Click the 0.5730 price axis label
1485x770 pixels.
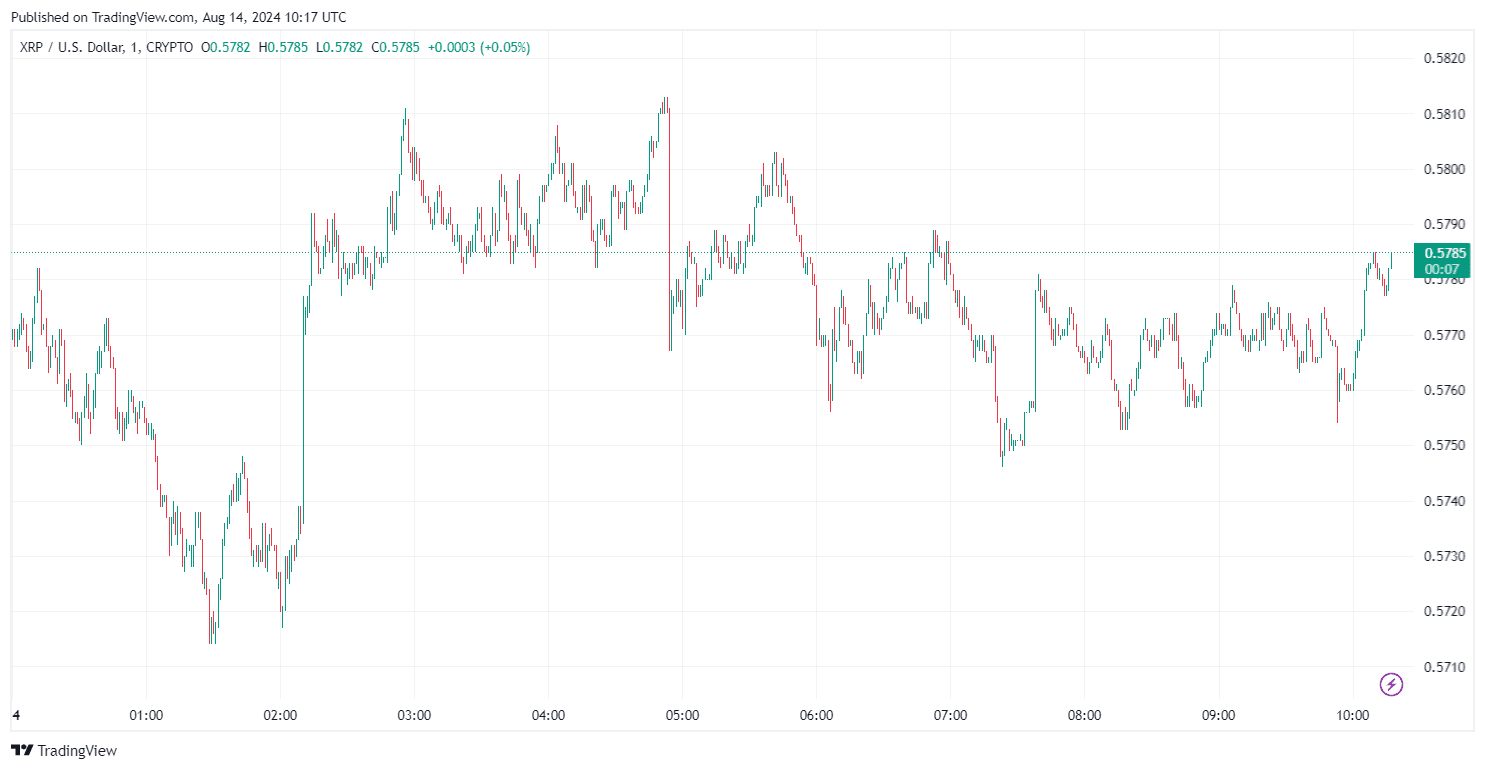[x=1444, y=556]
